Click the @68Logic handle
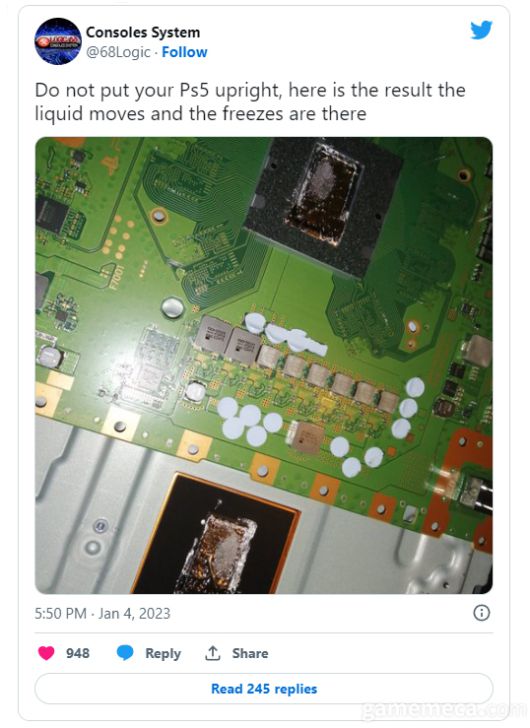 [118, 52]
